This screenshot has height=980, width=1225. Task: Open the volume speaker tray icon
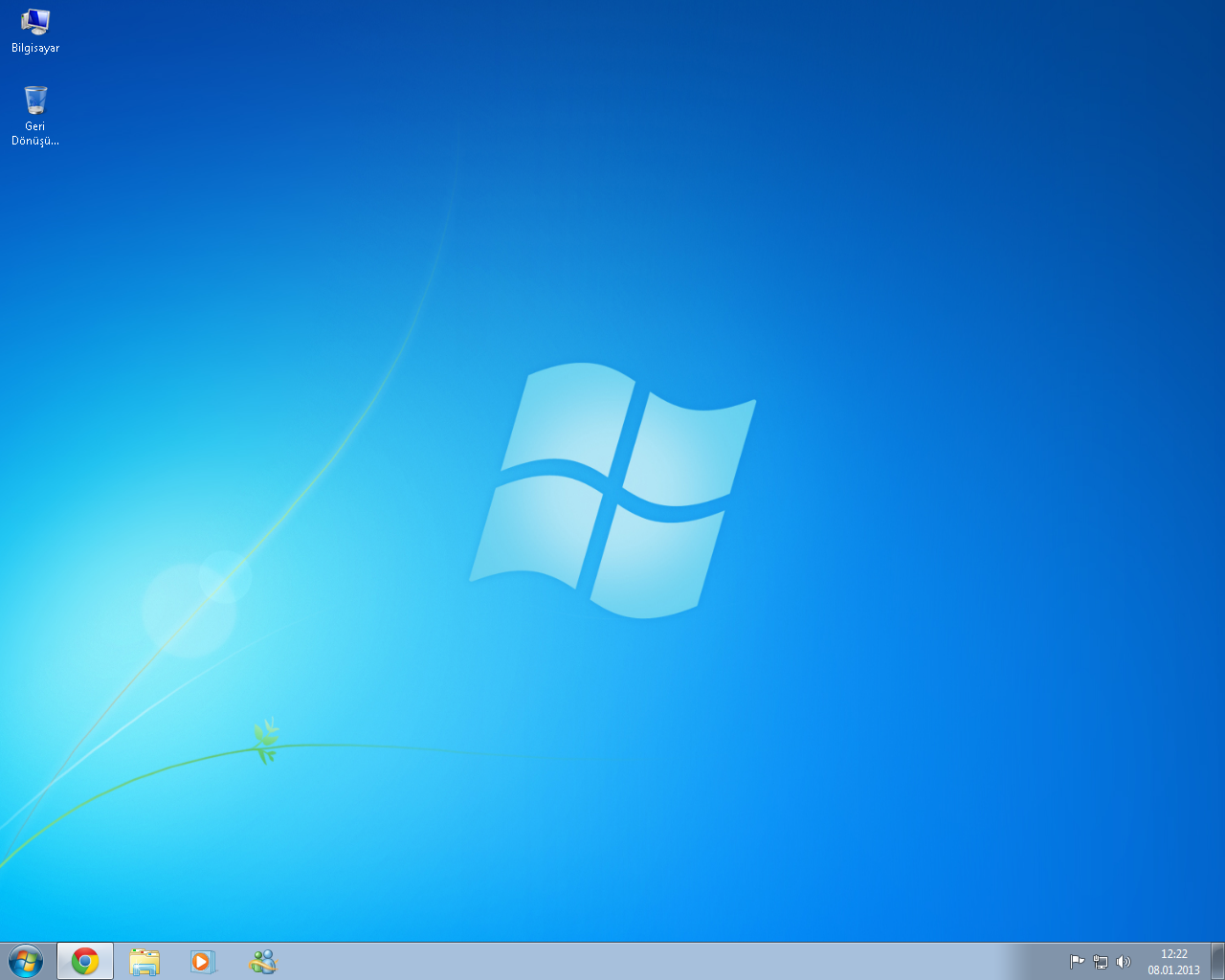1124,962
